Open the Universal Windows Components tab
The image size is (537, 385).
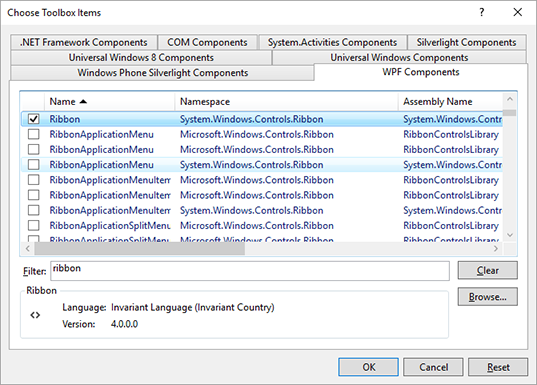point(399,58)
